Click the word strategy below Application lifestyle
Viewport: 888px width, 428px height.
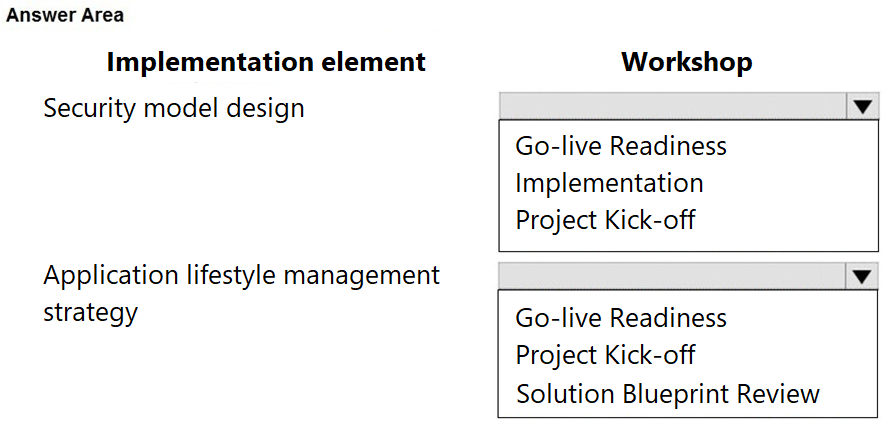90,313
